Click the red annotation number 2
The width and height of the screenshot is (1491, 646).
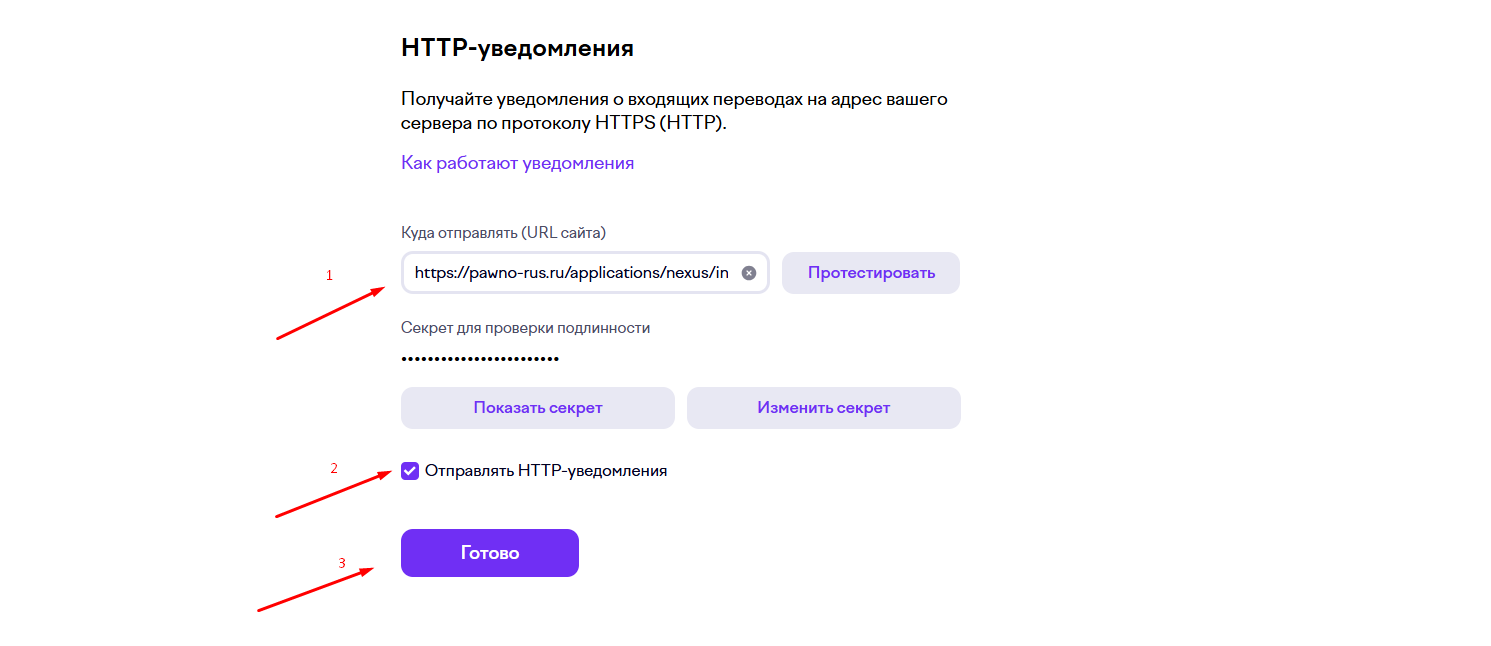pyautogui.click(x=334, y=468)
